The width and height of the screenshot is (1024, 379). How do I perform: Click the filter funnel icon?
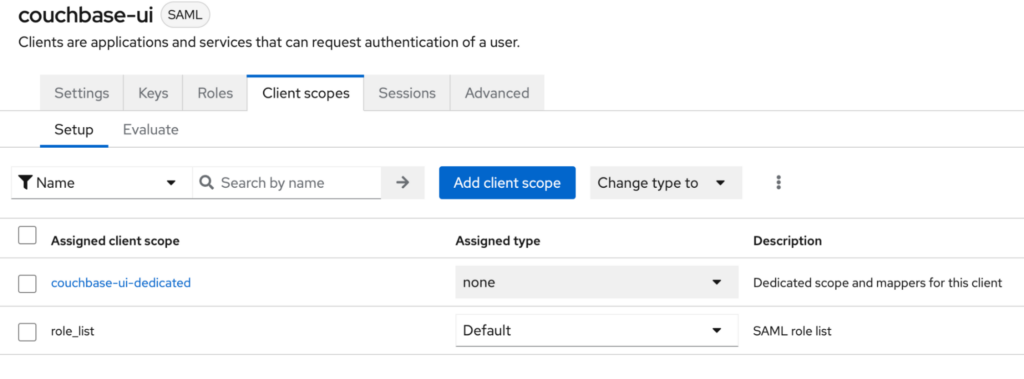click(x=25, y=183)
